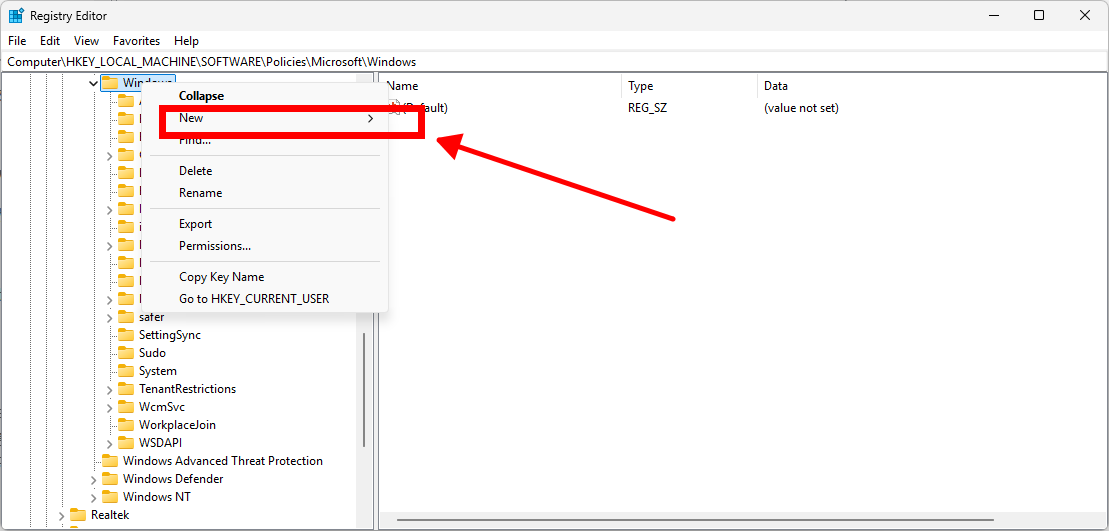
Task: Select the SettingSync folder icon
Action: (x=125, y=335)
